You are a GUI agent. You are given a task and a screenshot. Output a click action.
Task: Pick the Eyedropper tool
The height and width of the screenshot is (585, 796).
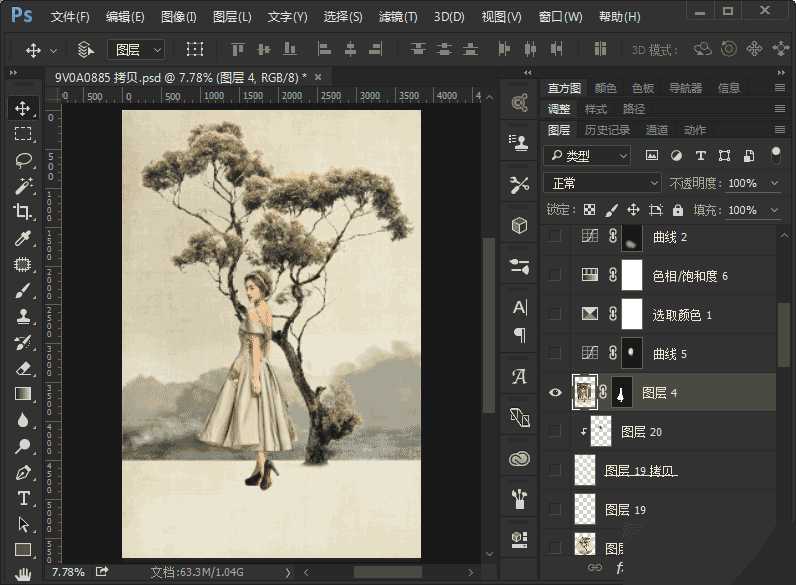pyautogui.click(x=23, y=238)
